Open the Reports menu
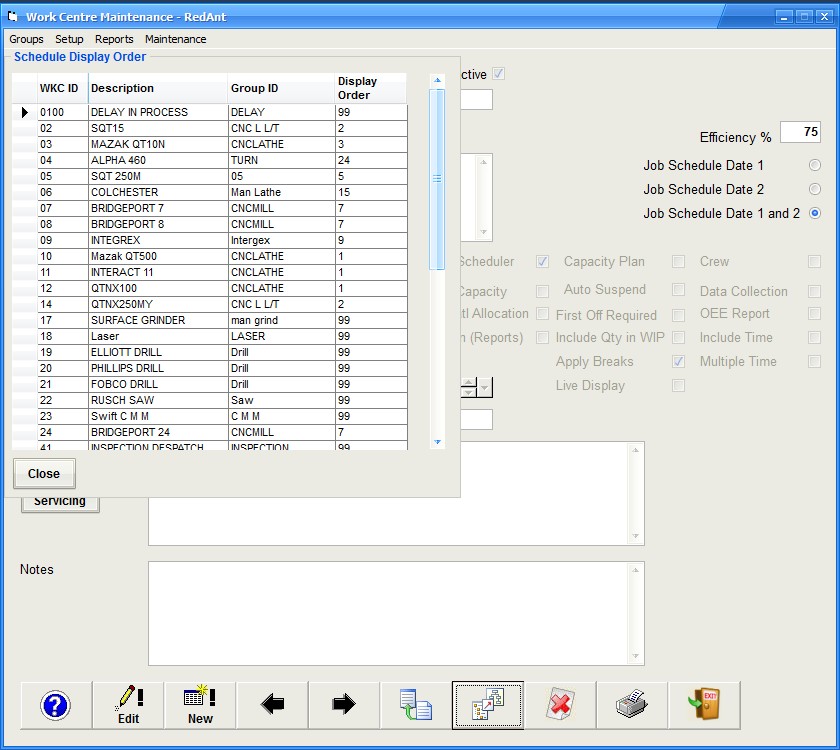The image size is (840, 750). pyautogui.click(x=114, y=39)
